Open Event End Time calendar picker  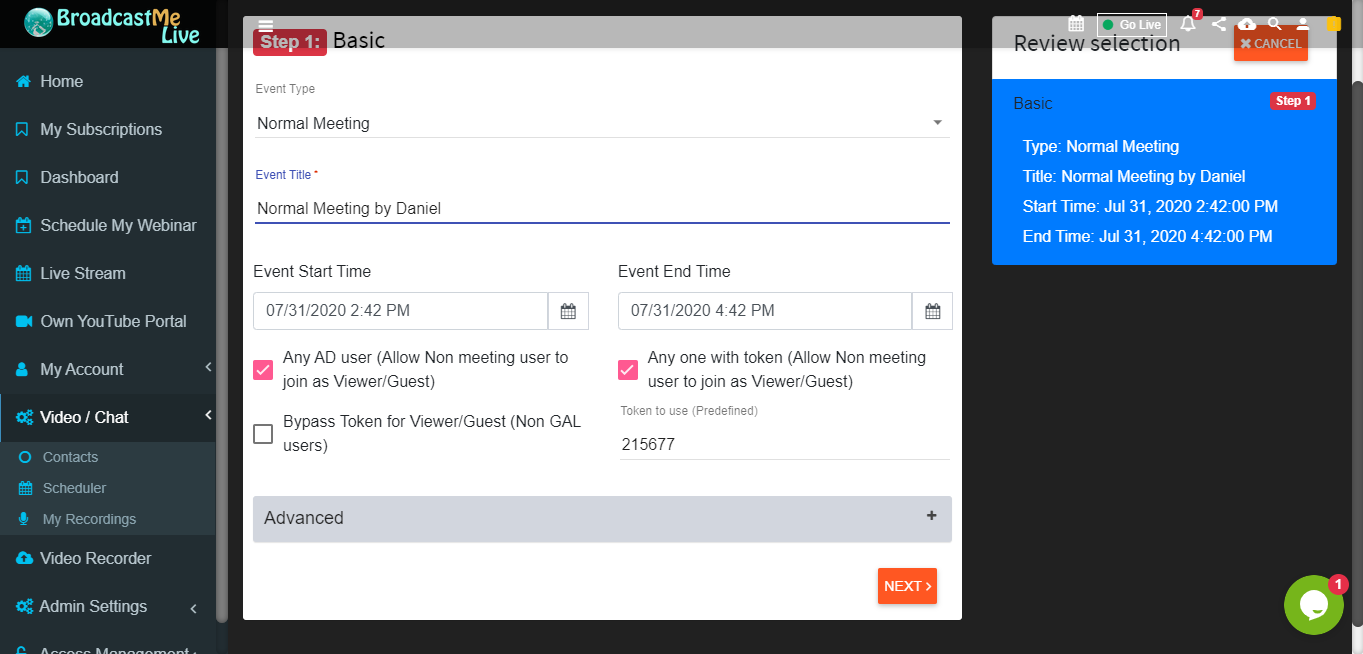[932, 311]
